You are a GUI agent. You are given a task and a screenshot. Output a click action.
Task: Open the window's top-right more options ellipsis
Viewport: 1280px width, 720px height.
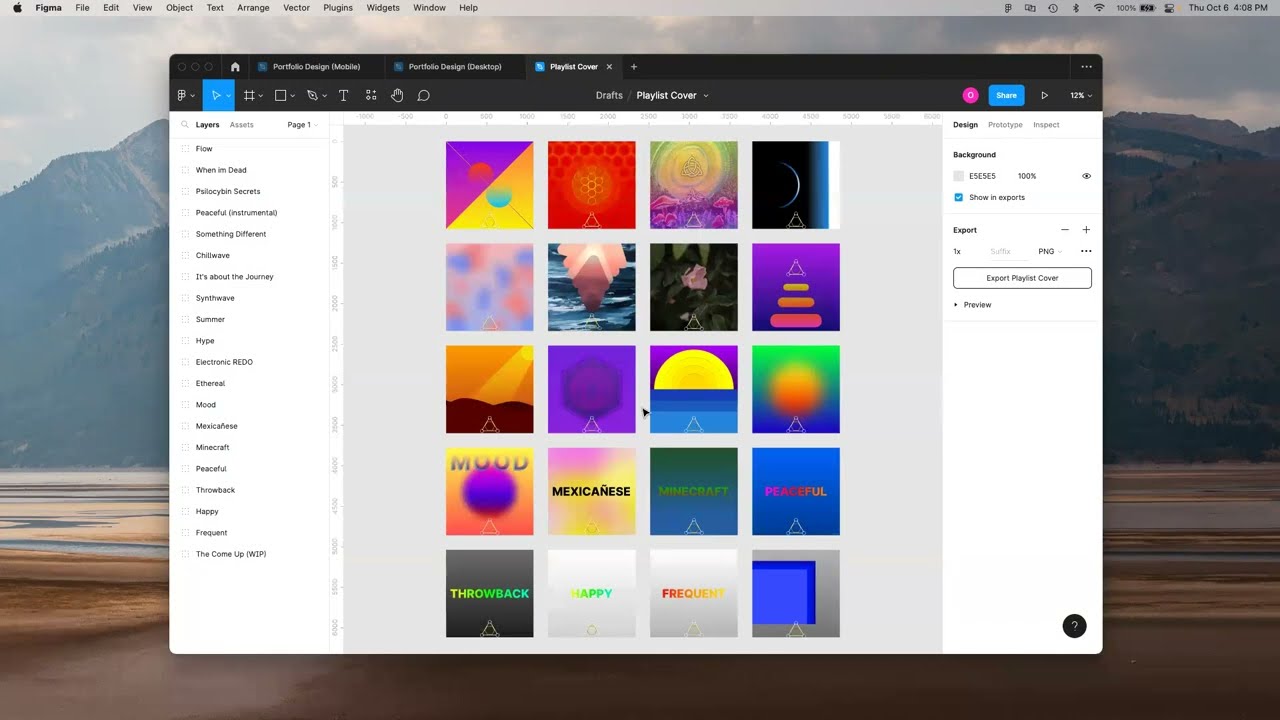1086,67
